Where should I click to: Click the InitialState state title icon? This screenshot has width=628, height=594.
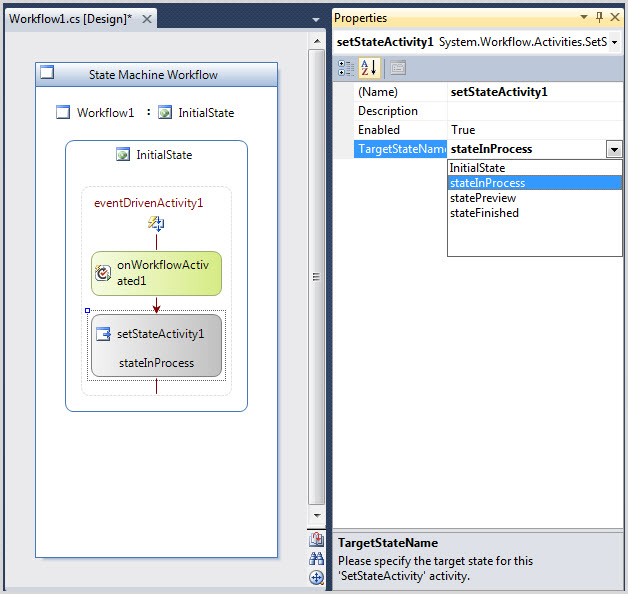pyautogui.click(x=123, y=154)
